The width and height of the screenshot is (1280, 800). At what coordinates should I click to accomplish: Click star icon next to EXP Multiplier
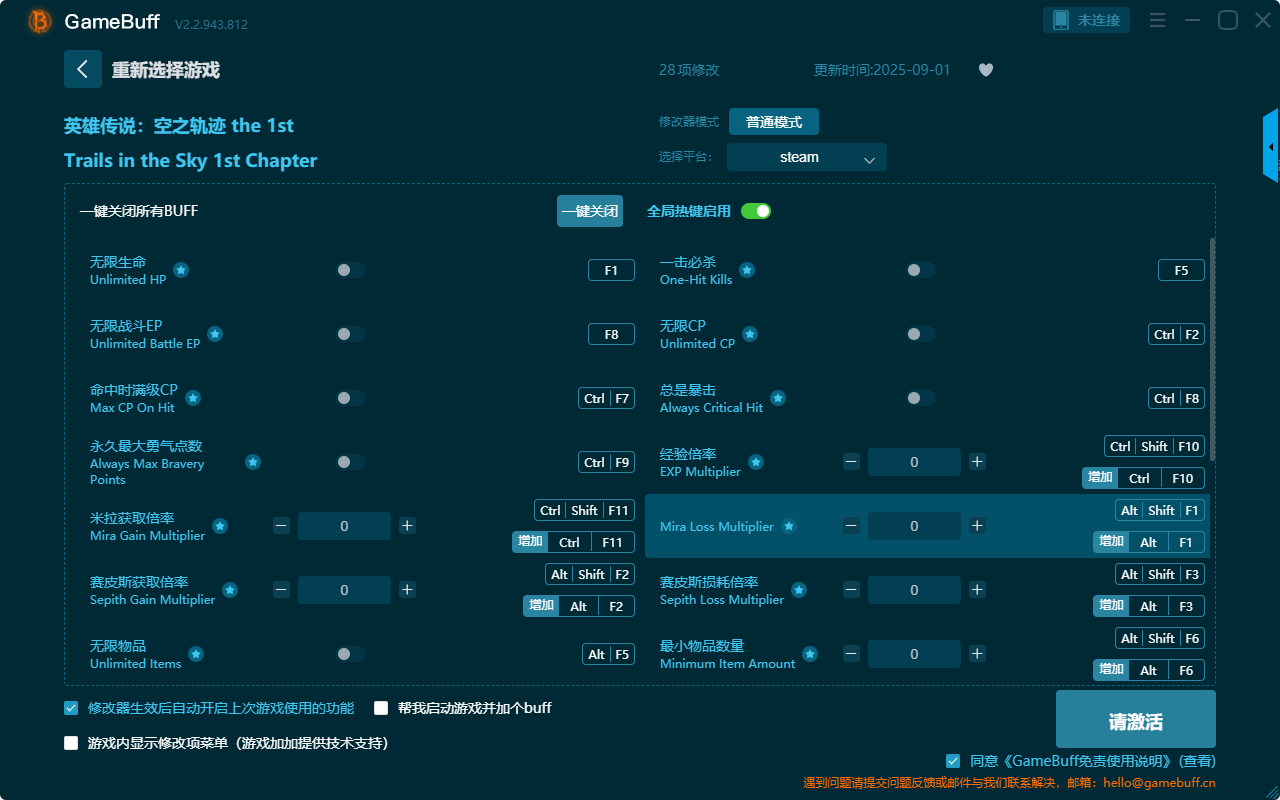[756, 462]
